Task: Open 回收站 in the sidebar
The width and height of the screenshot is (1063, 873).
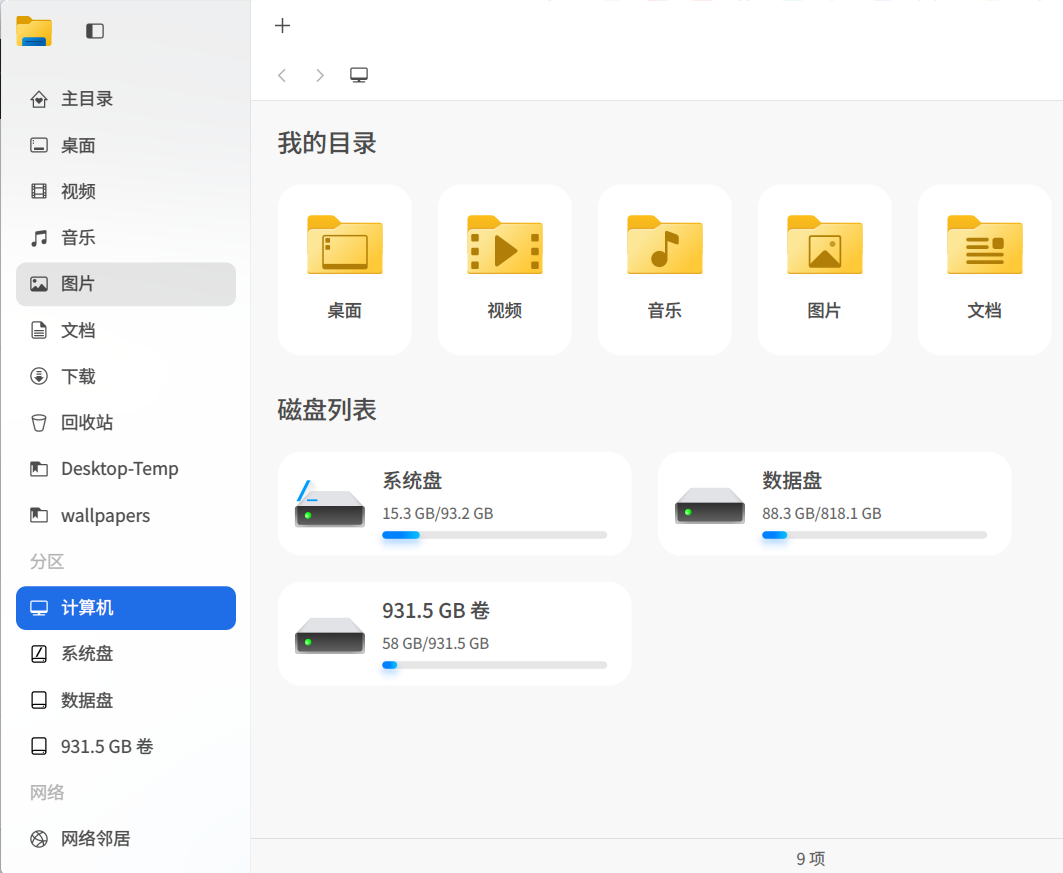Action: click(x=126, y=423)
